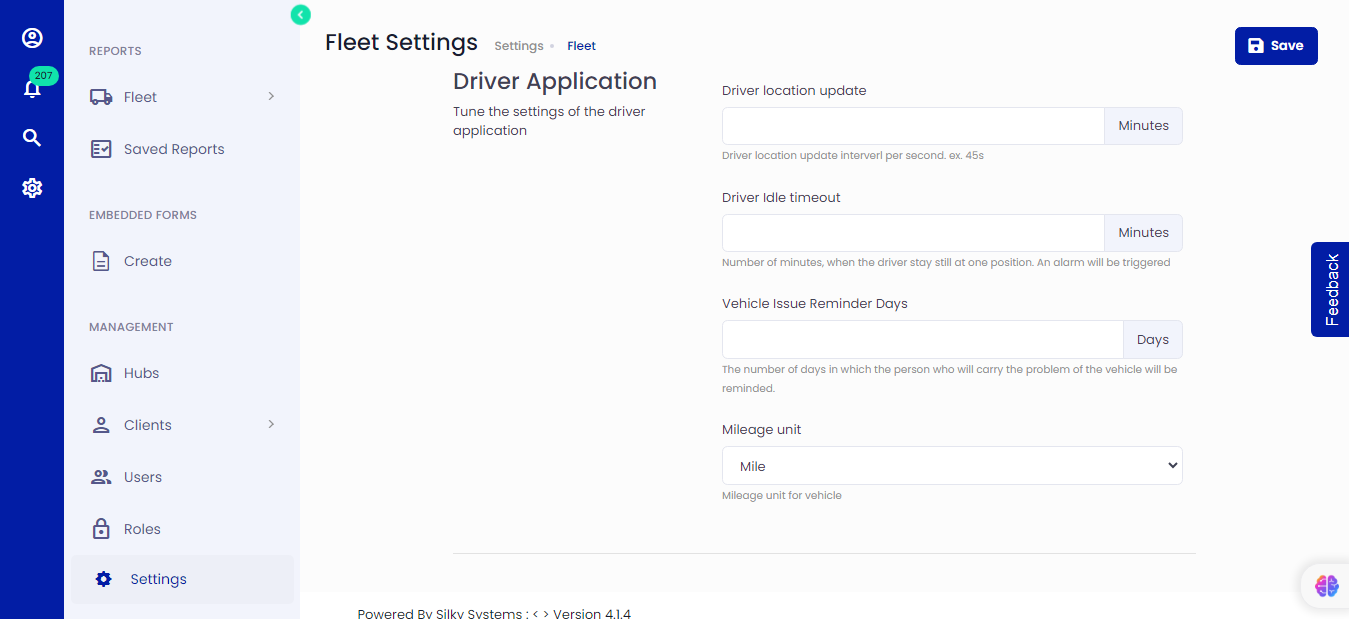Click the Settings breadcrumb link
This screenshot has width=1349, height=619.
[x=519, y=46]
